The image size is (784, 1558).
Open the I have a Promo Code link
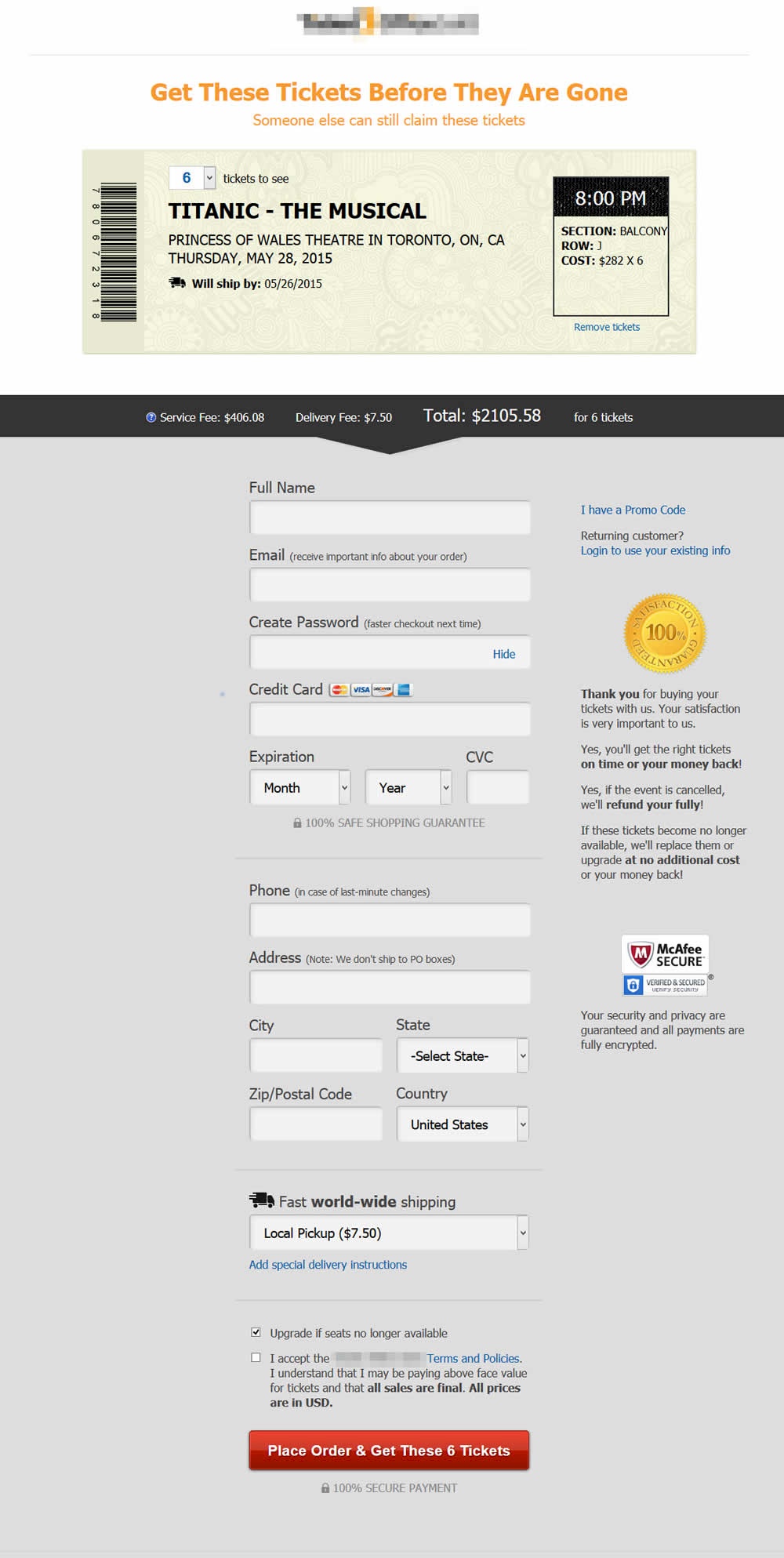click(x=633, y=510)
